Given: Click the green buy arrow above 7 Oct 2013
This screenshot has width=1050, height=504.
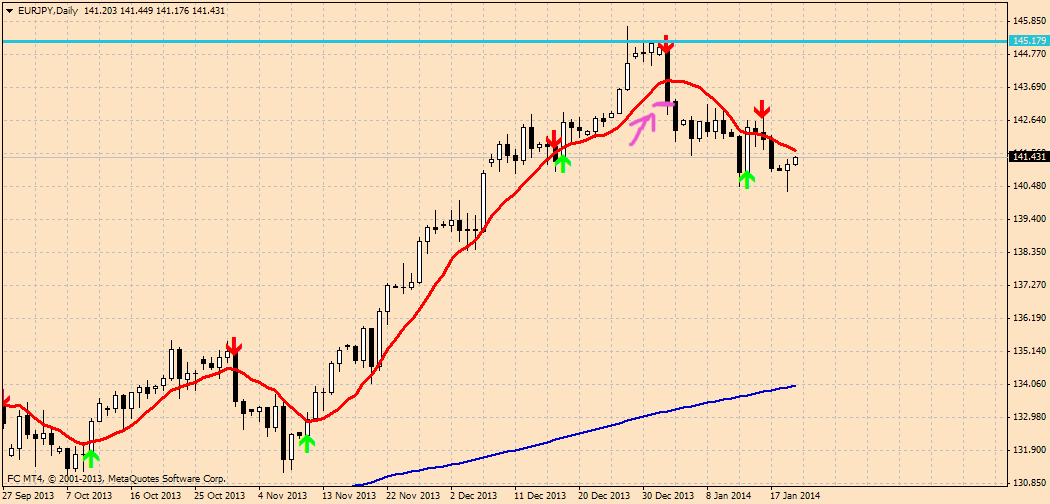Looking at the screenshot, I should (x=90, y=458).
